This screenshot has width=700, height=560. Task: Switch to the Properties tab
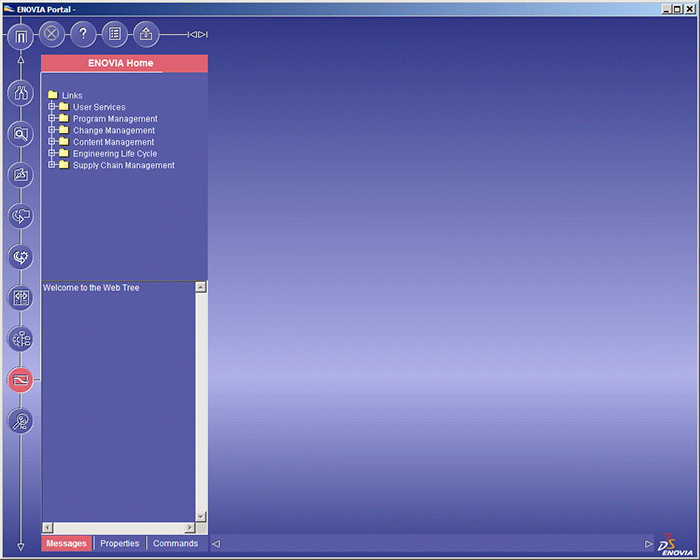tap(119, 544)
